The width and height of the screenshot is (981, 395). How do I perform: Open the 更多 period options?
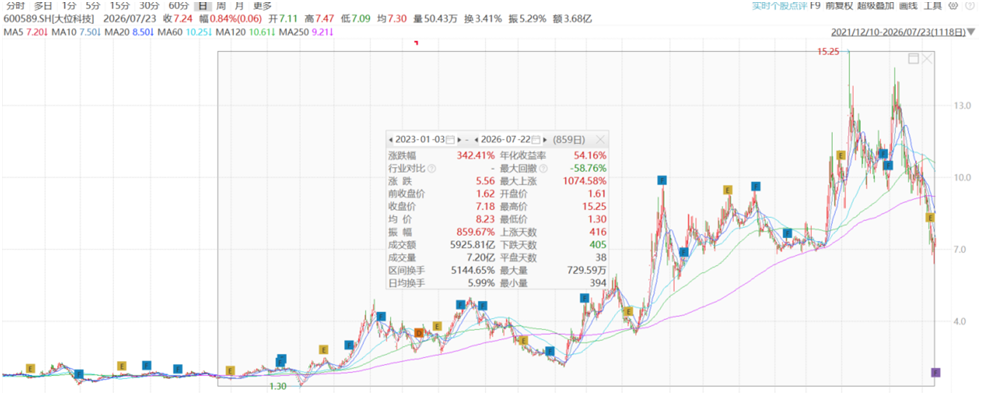pyautogui.click(x=263, y=6)
